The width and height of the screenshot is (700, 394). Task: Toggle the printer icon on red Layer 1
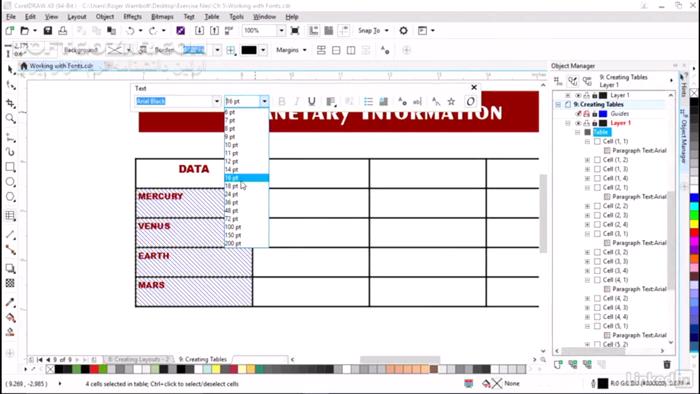pos(587,123)
